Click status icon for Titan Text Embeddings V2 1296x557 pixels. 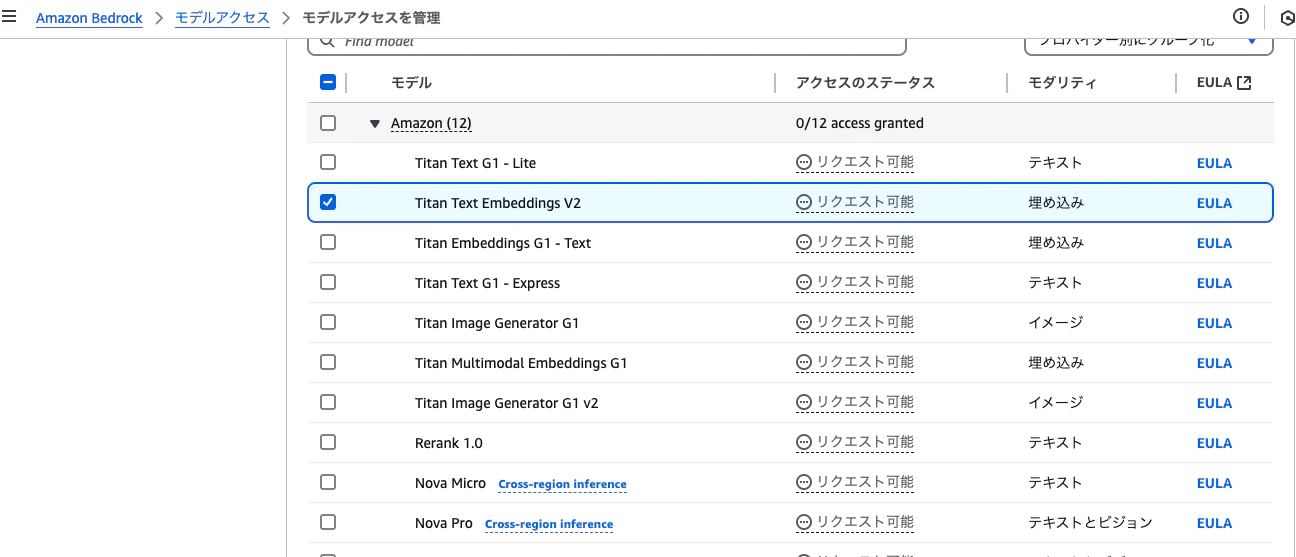pyautogui.click(x=804, y=202)
